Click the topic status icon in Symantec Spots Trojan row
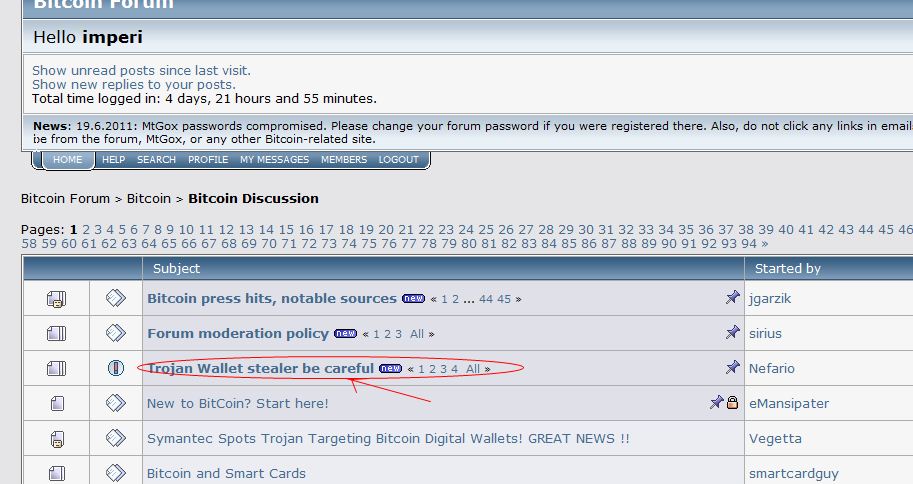Viewport: 913px width, 484px height. [x=57, y=439]
